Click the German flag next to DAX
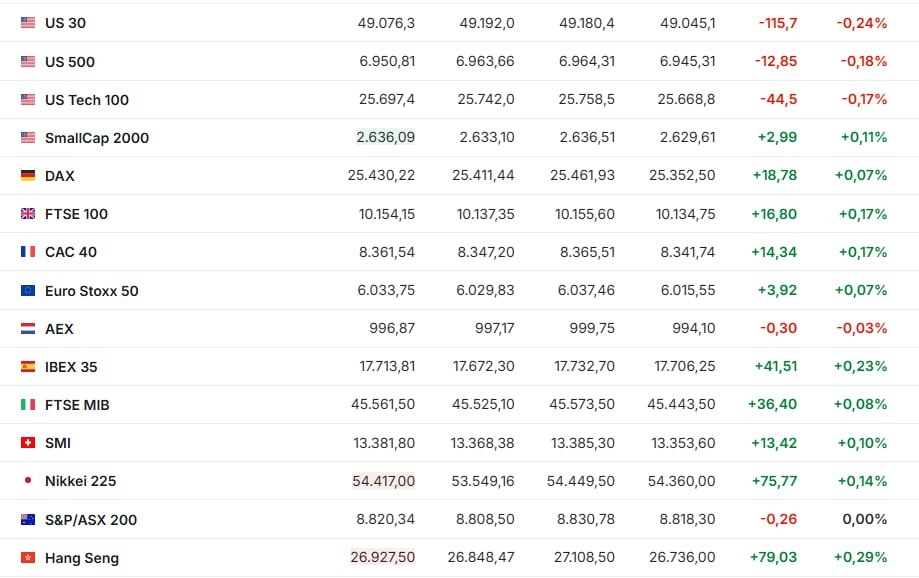 click(x=28, y=176)
